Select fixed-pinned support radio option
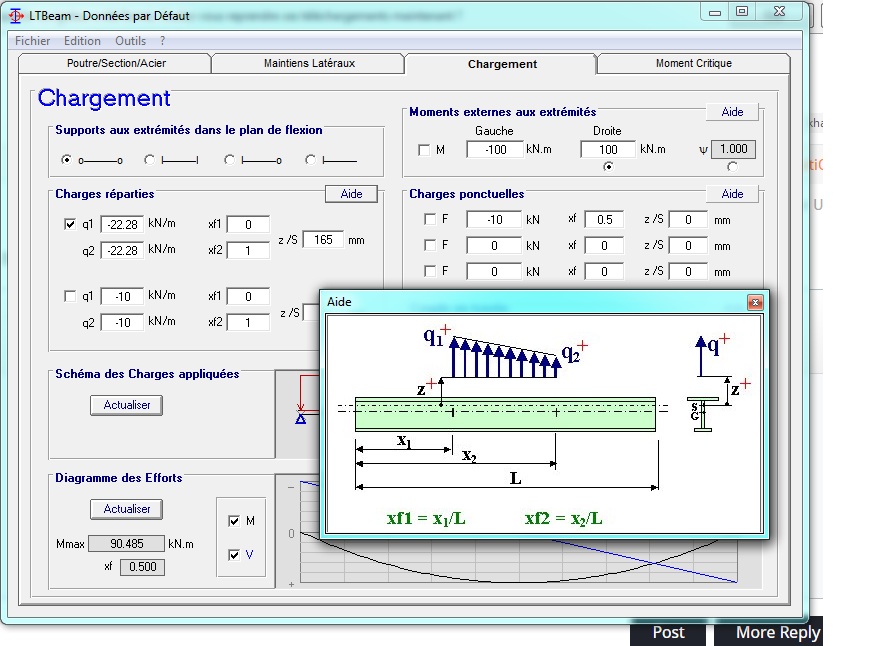877x646 pixels. click(229, 160)
